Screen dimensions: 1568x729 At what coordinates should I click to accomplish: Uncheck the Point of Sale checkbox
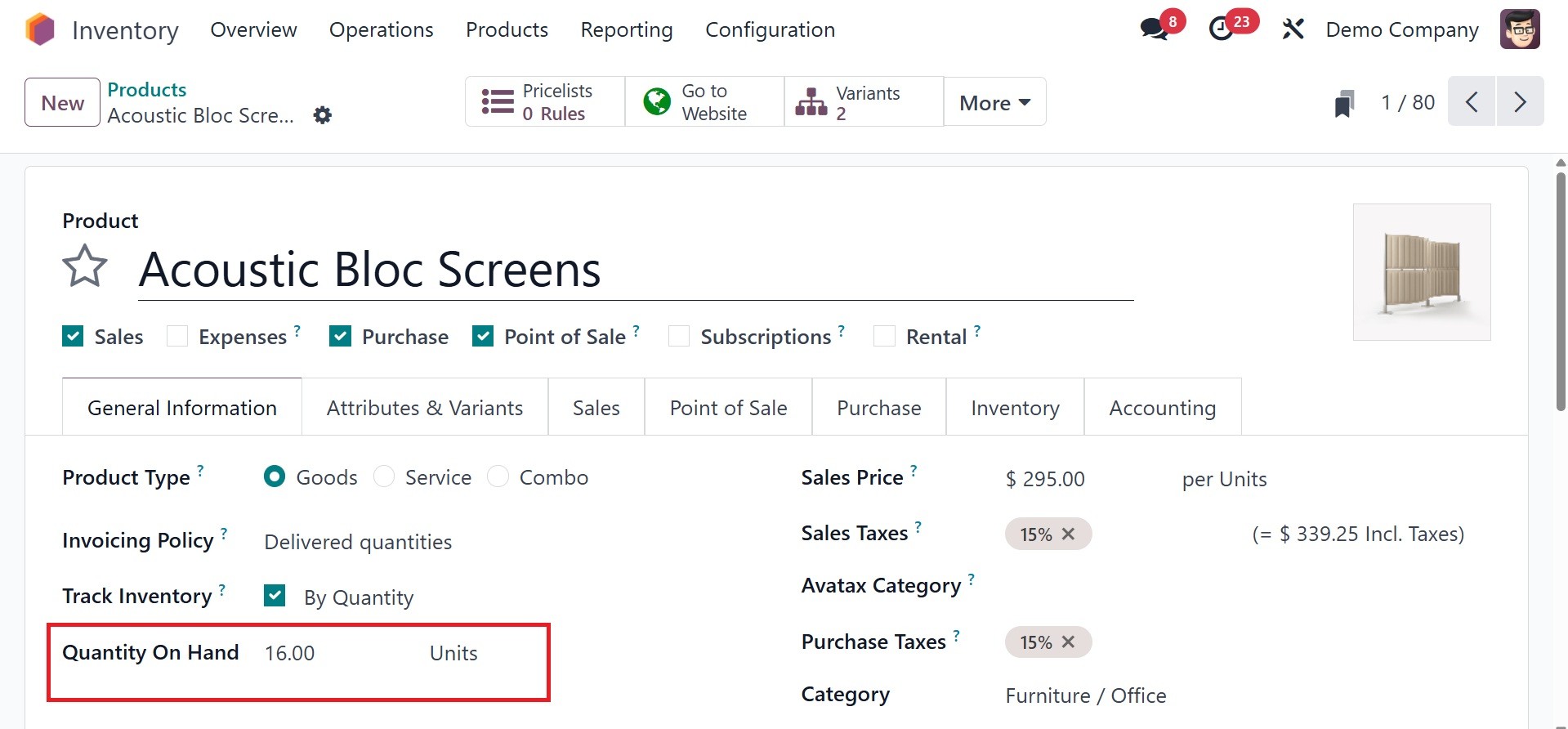pyautogui.click(x=483, y=337)
